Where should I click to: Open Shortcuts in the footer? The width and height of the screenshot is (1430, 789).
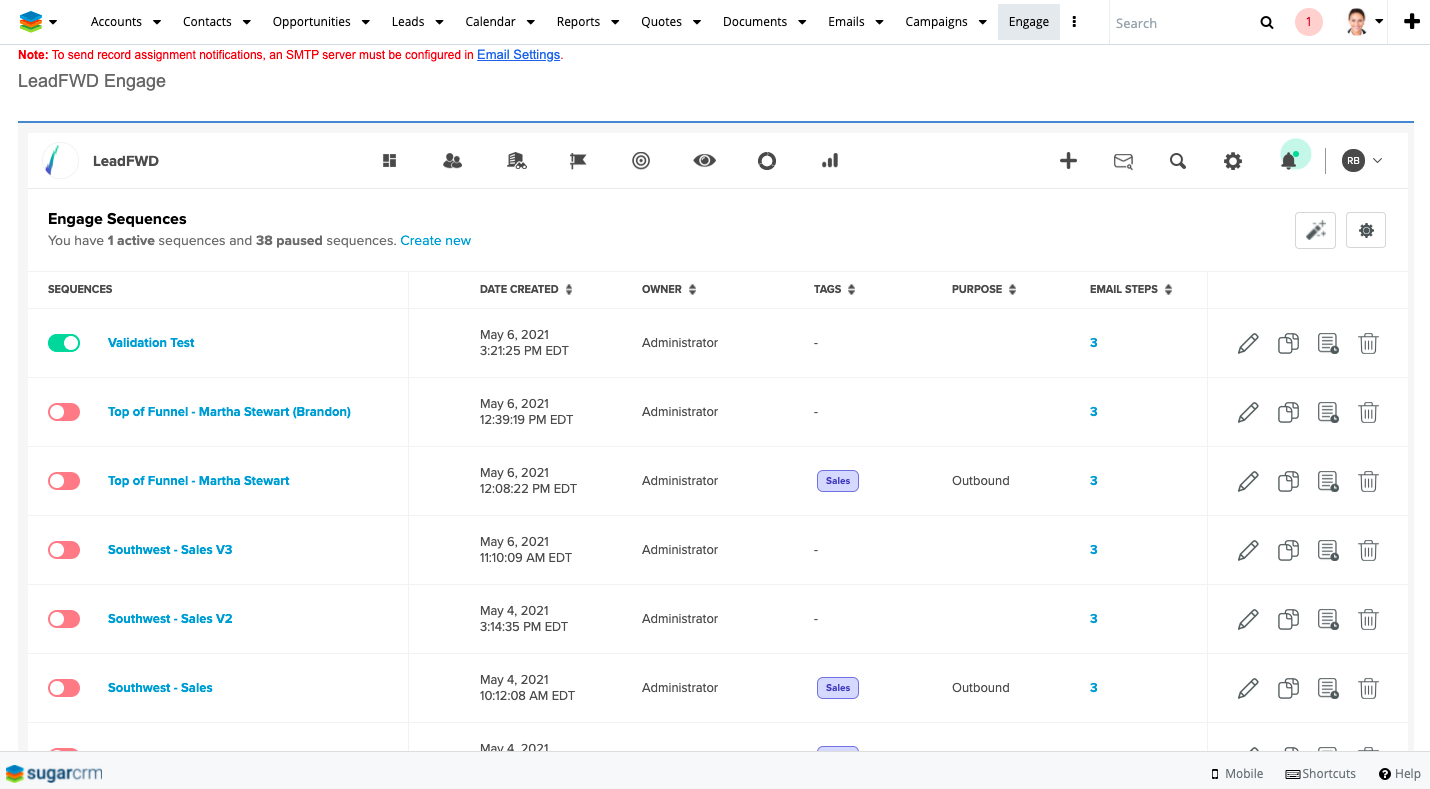(1321, 774)
